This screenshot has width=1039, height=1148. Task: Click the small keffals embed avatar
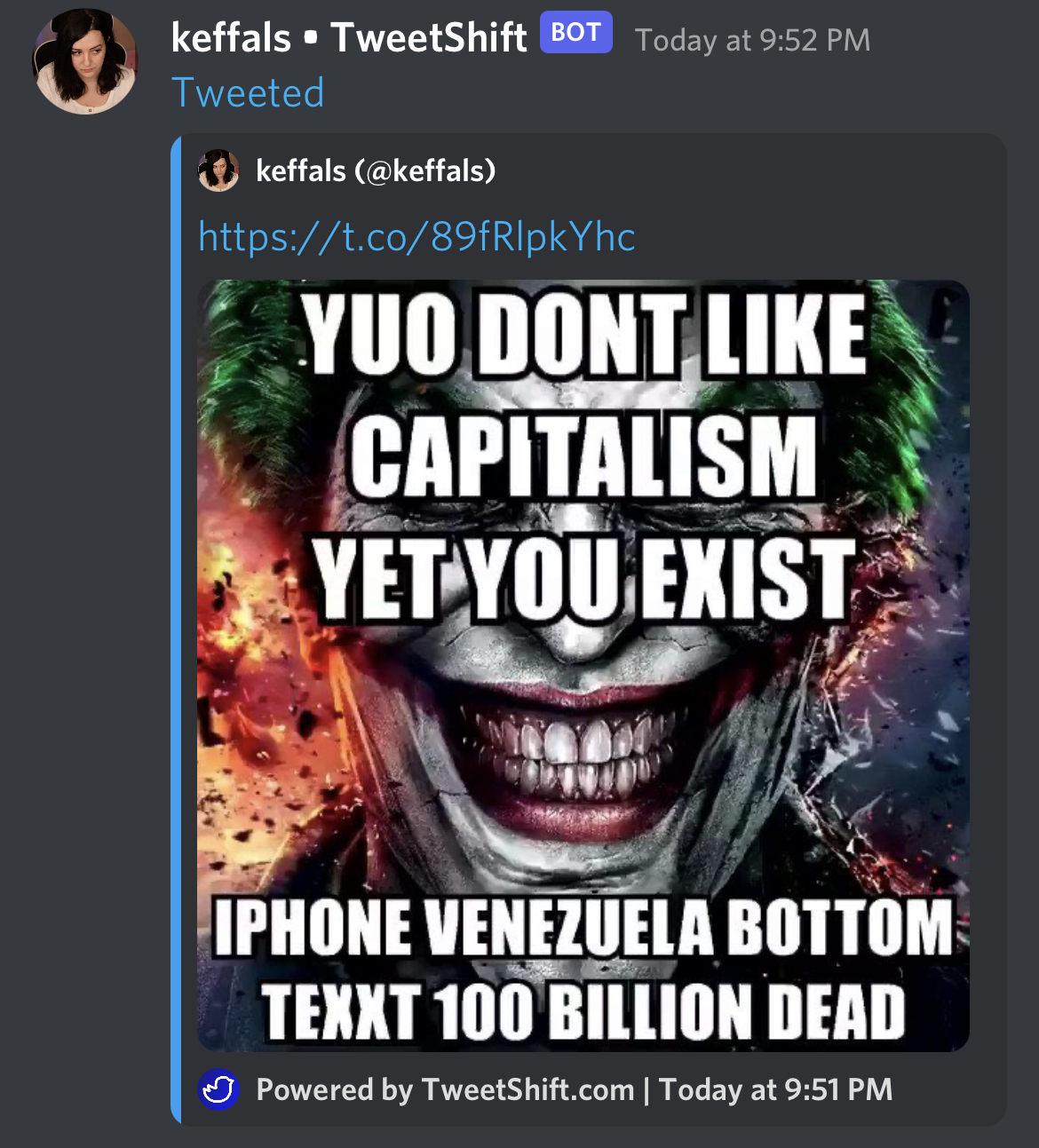pyautogui.click(x=218, y=170)
